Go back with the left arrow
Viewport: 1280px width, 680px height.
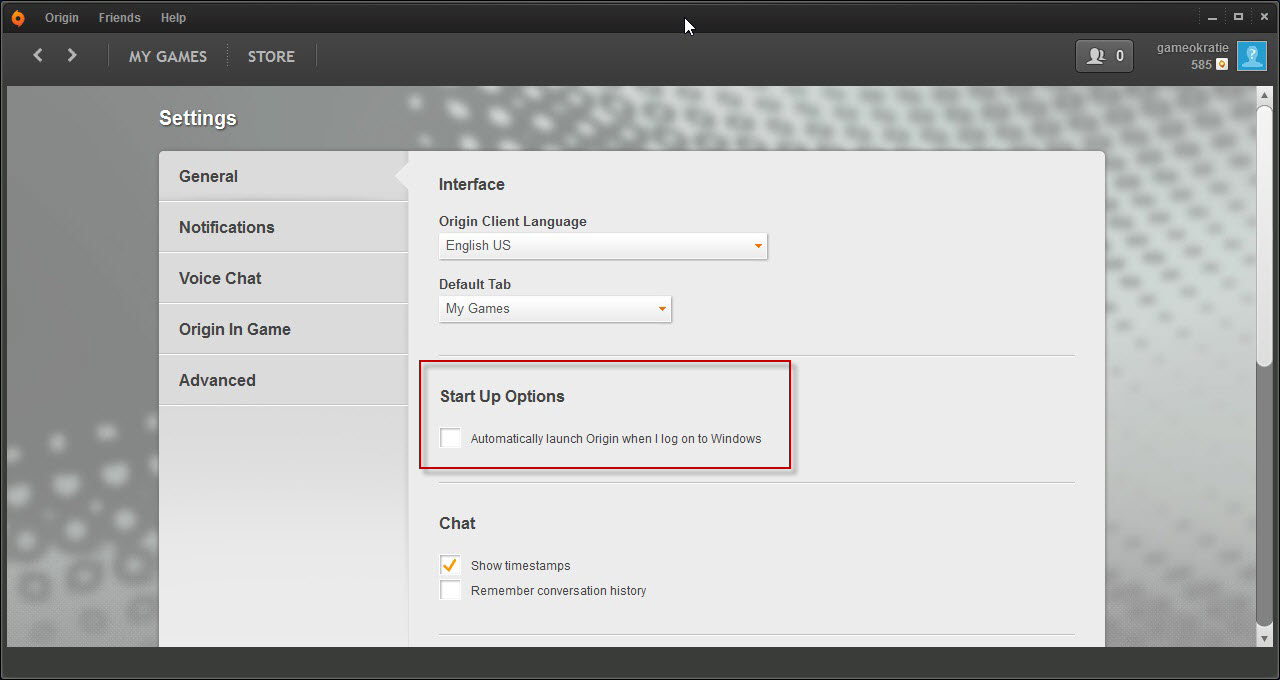coord(38,55)
